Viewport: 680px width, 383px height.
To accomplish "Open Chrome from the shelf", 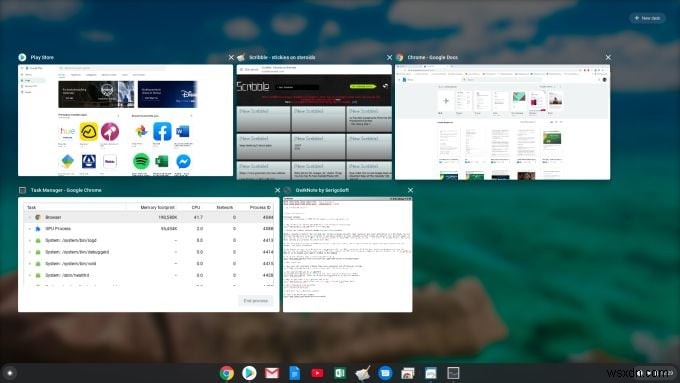I will [226, 373].
